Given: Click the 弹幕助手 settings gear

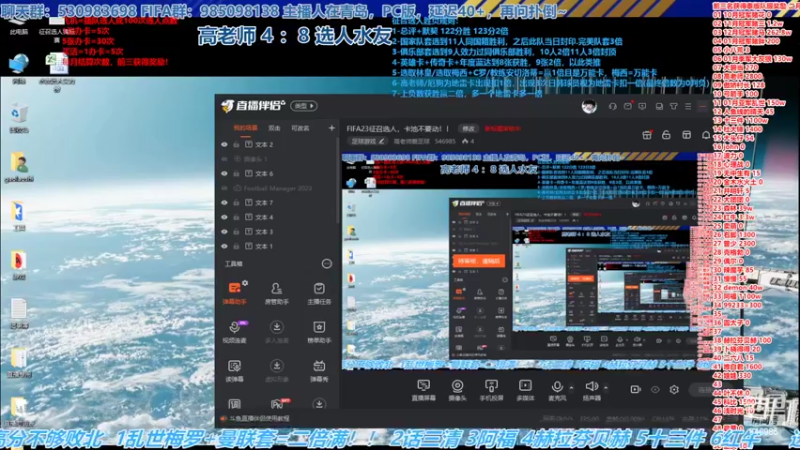Looking at the screenshot, I should pyautogui.click(x=245, y=283).
